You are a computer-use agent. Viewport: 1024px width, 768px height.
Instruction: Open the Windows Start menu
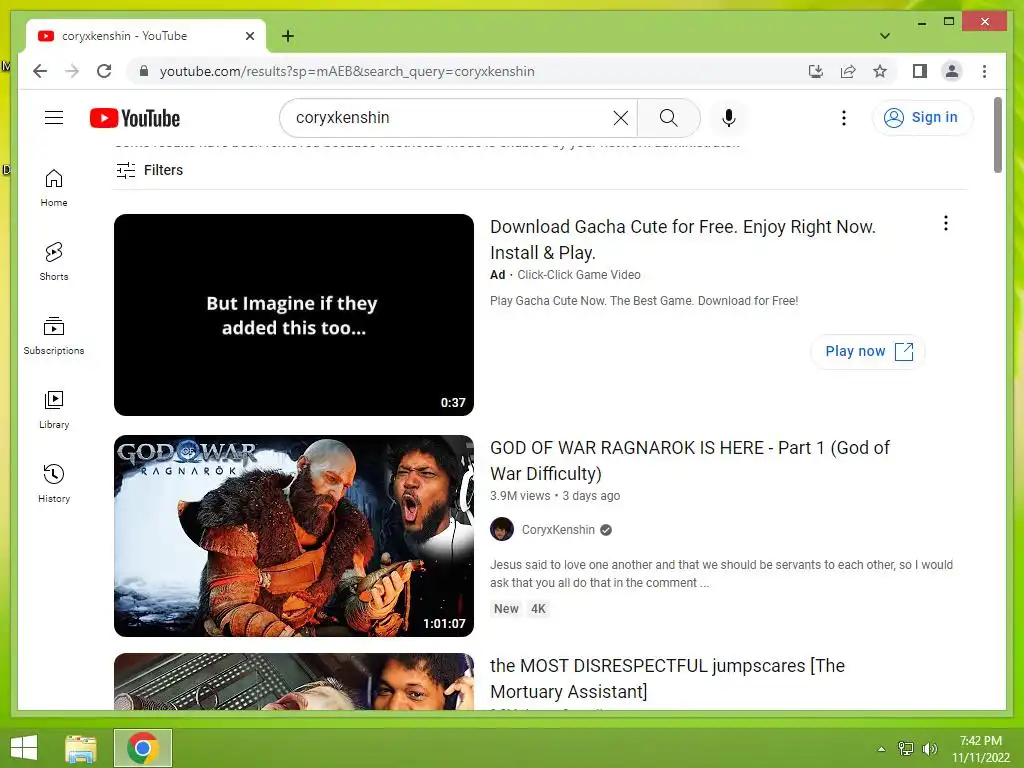tap(24, 748)
